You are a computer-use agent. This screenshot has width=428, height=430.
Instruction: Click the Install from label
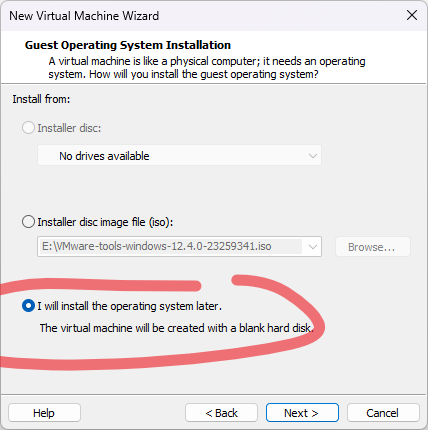tap(41, 99)
